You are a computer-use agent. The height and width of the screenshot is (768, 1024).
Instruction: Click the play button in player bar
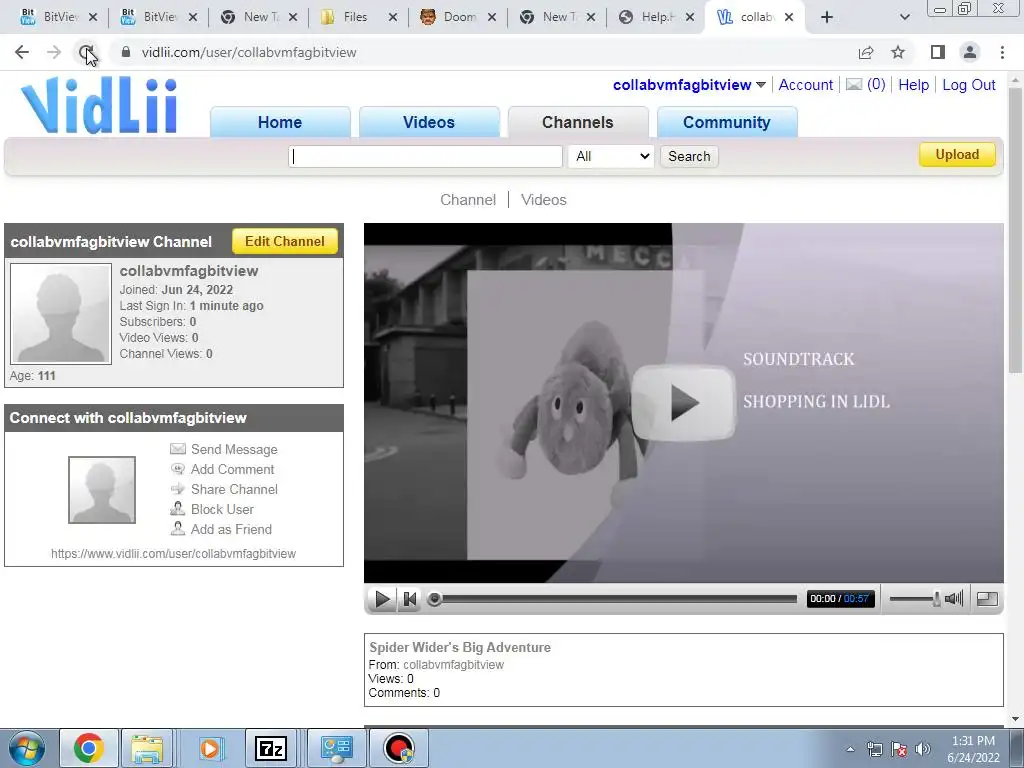pyautogui.click(x=383, y=598)
